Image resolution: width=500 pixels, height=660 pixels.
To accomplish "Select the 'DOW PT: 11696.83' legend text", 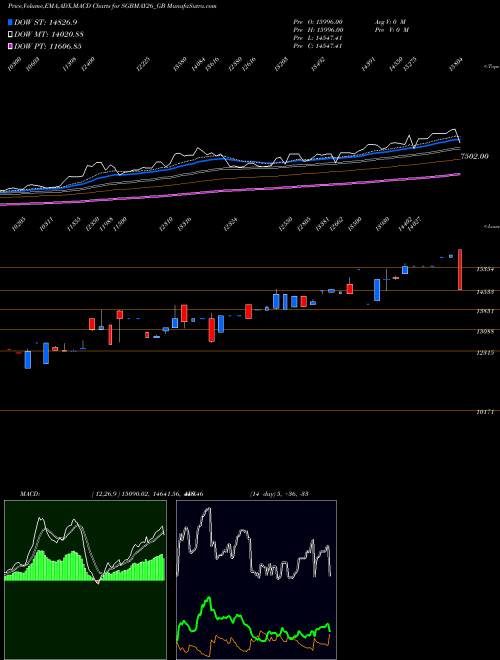I will click(48, 46).
